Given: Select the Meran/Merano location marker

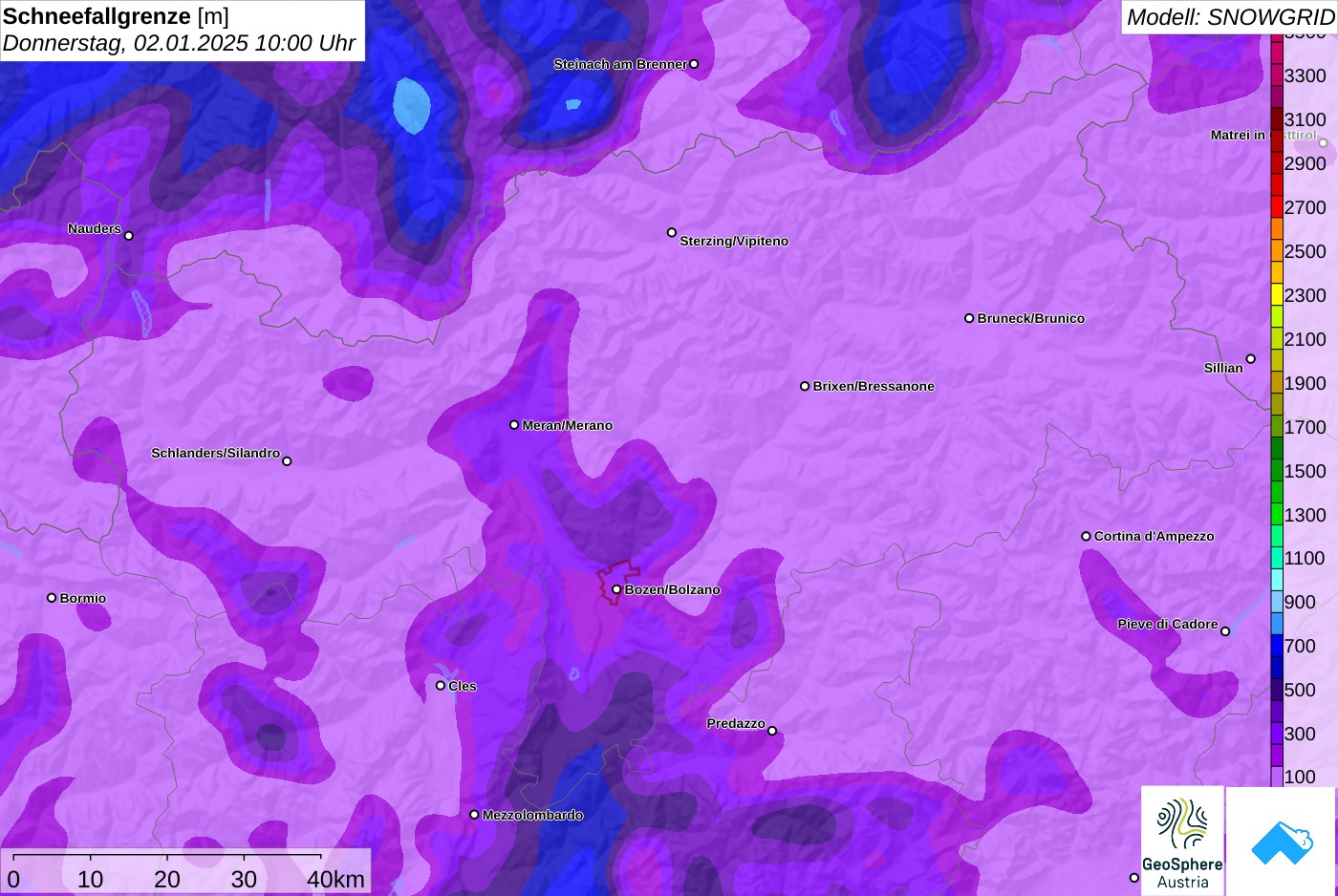Looking at the screenshot, I should click(514, 425).
